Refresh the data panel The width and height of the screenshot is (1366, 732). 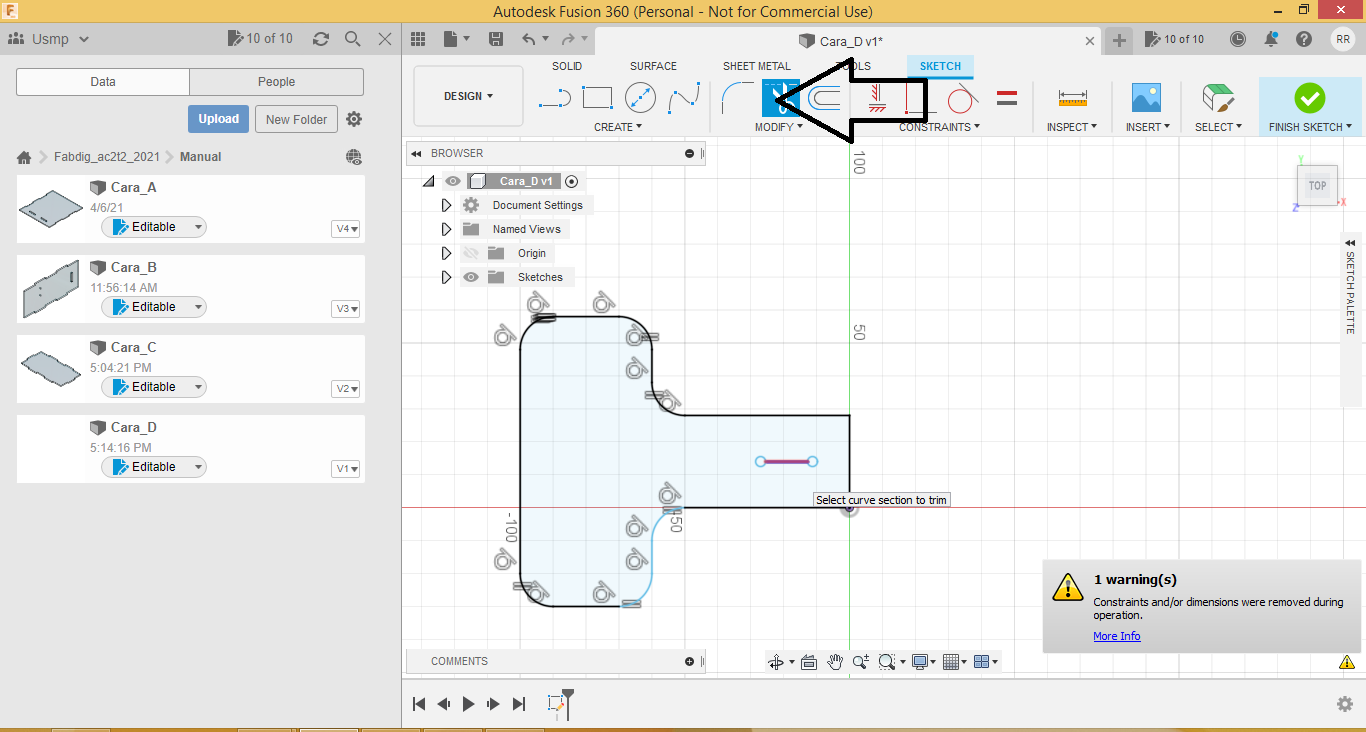[321, 39]
